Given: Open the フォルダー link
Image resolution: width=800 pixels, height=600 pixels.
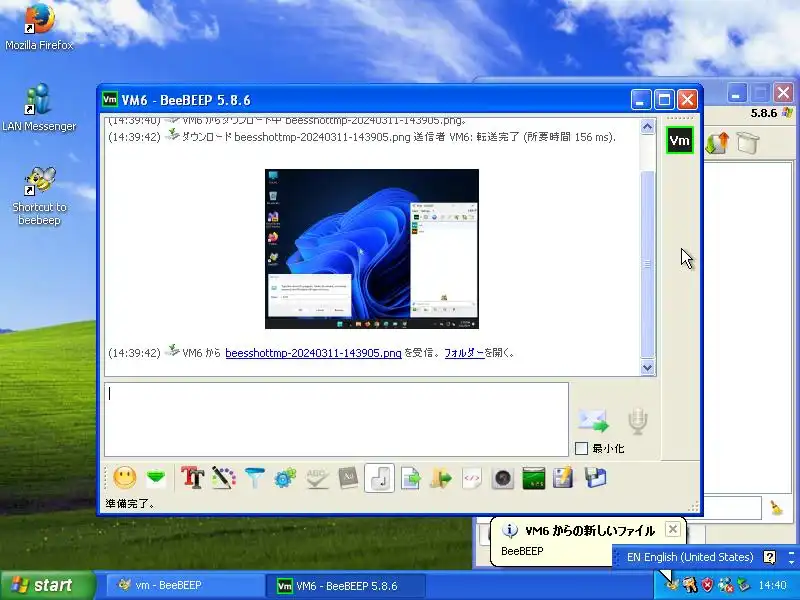Looking at the screenshot, I should pos(464,353).
